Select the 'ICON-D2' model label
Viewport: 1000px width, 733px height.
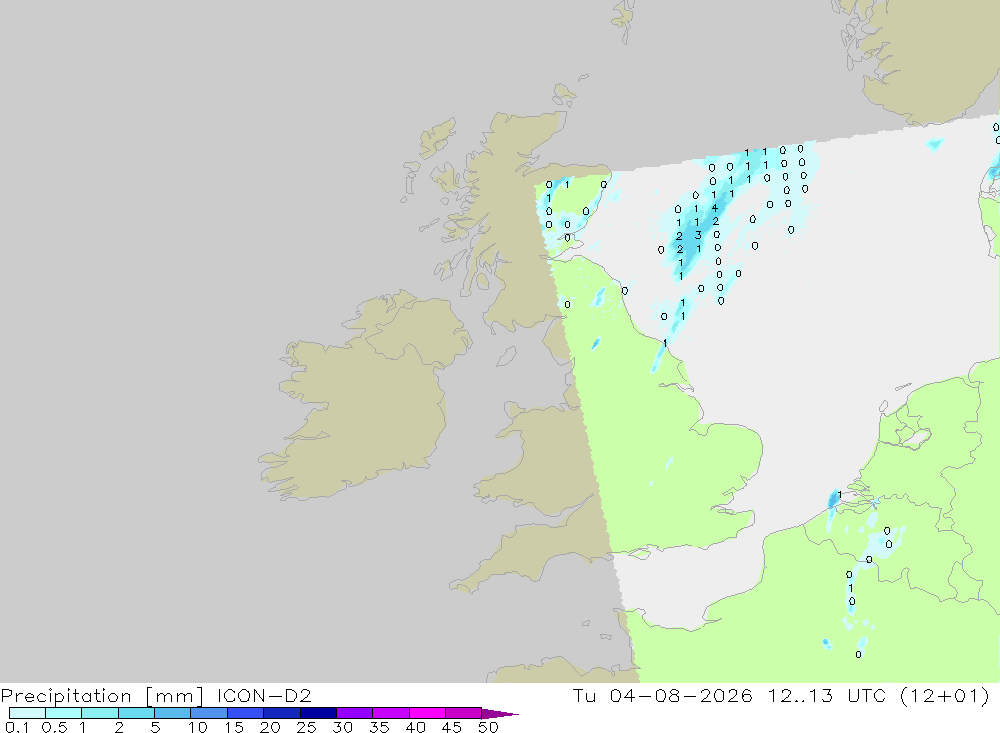coord(264,695)
